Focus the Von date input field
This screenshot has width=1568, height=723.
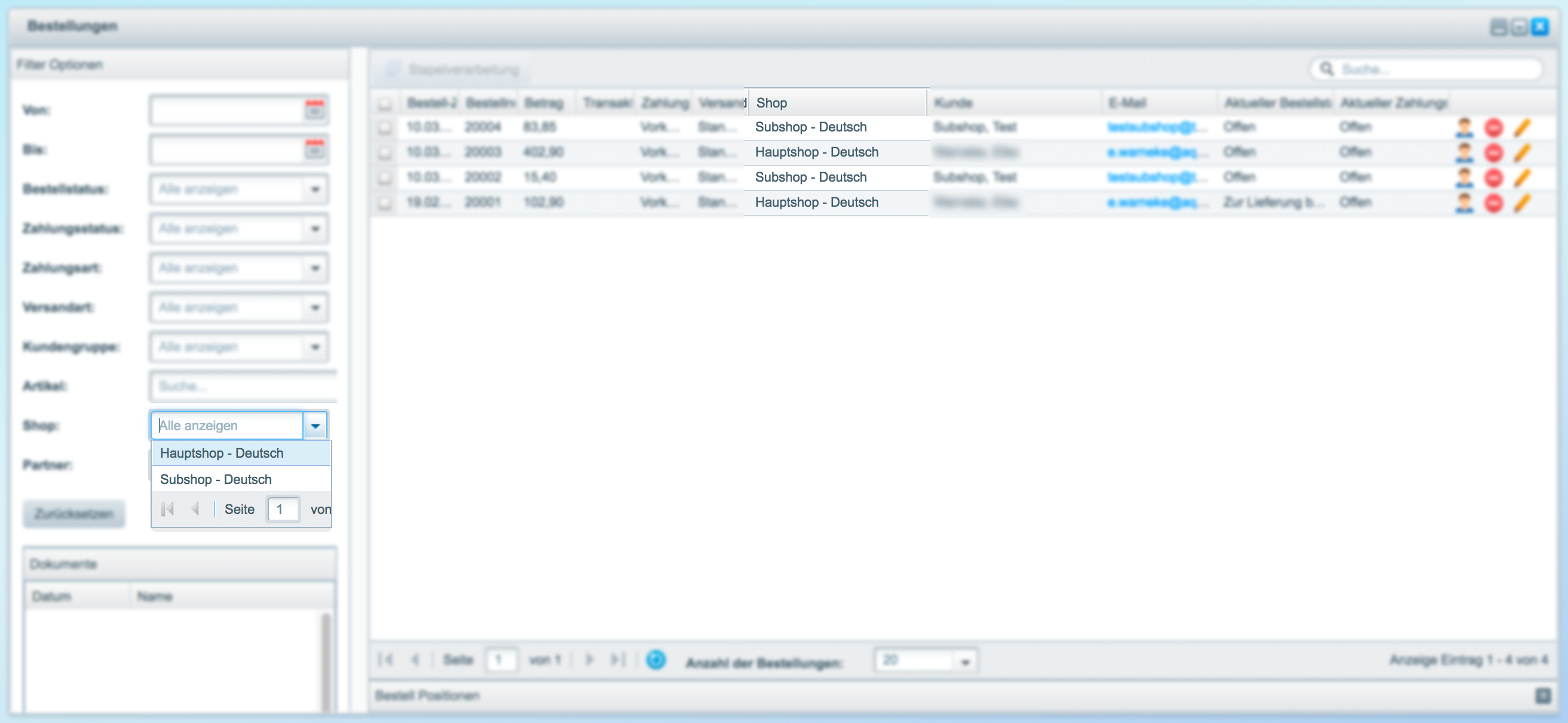(x=228, y=110)
